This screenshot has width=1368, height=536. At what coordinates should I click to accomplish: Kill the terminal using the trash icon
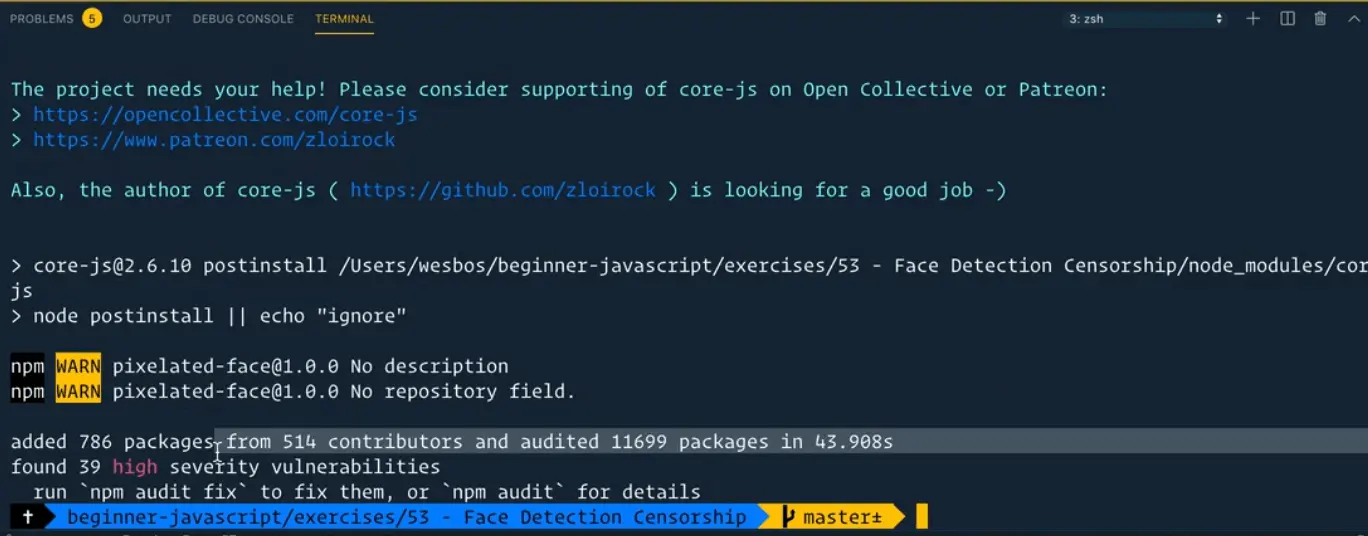pos(1320,19)
